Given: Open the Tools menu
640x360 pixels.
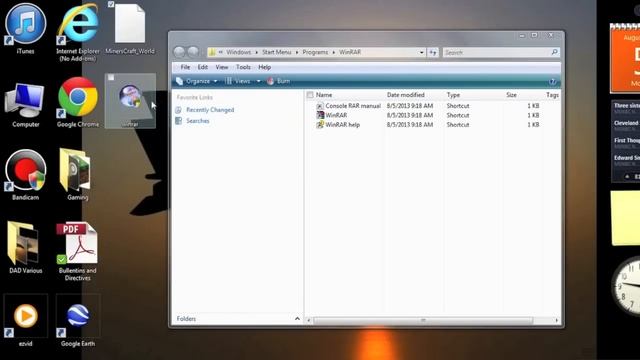Looking at the screenshot, I should pyautogui.click(x=243, y=67).
